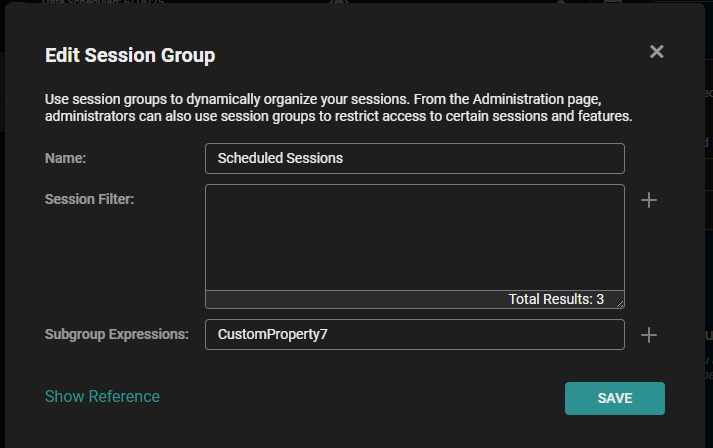Click the Session Filter: label
The height and width of the screenshot is (448, 713).
[89, 199]
